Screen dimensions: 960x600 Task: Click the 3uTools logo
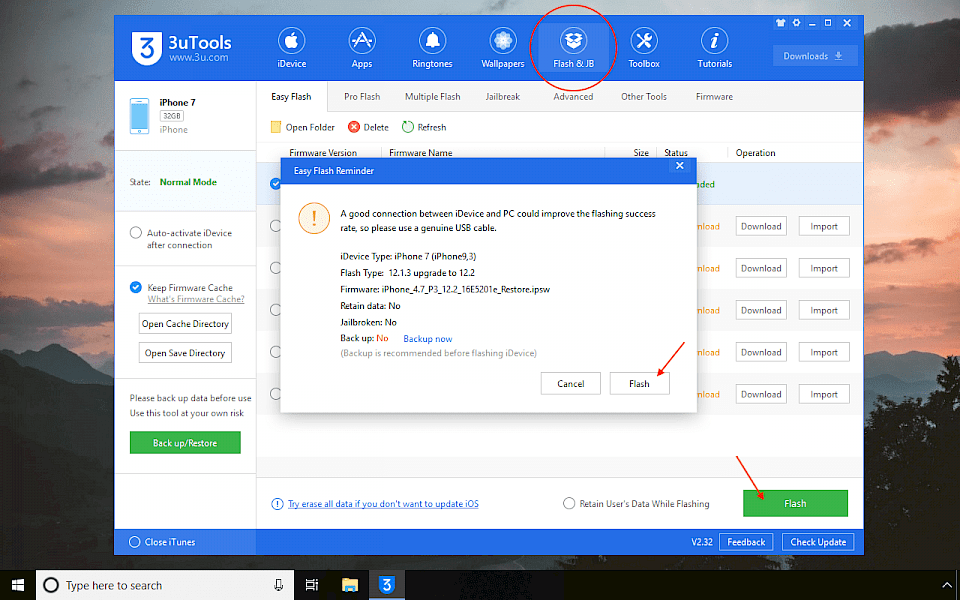coord(182,48)
